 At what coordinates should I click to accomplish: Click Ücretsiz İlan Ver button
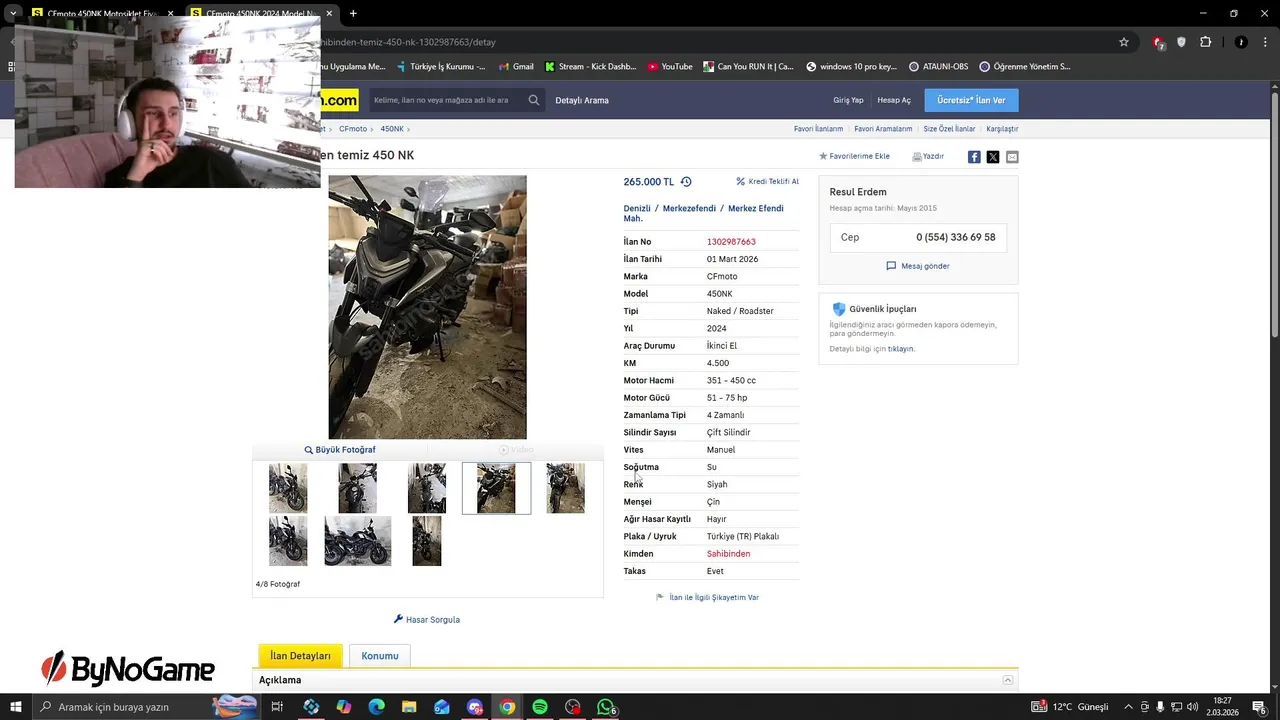point(971,100)
